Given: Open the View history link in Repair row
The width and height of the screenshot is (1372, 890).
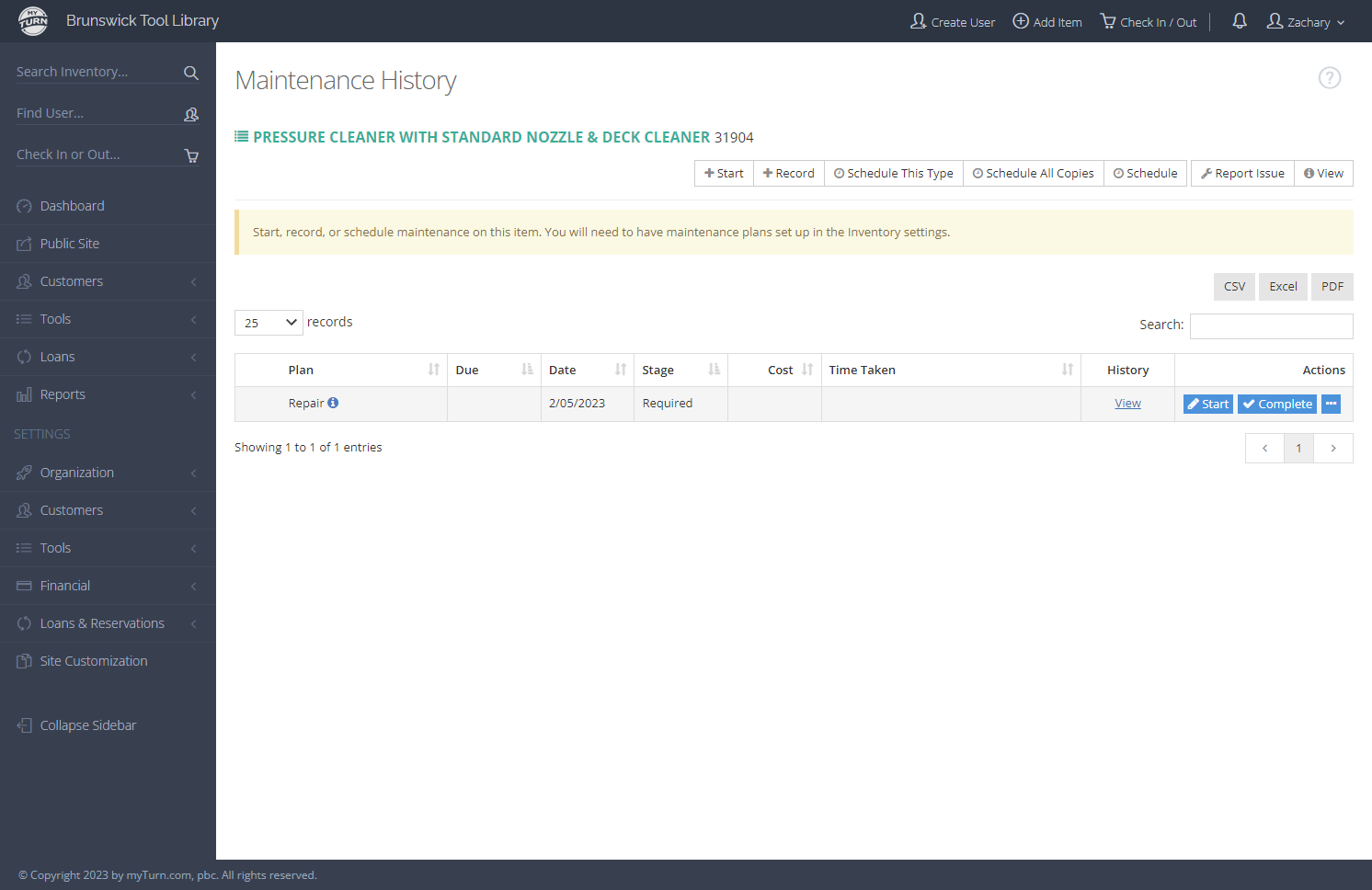Looking at the screenshot, I should 1127,404.
